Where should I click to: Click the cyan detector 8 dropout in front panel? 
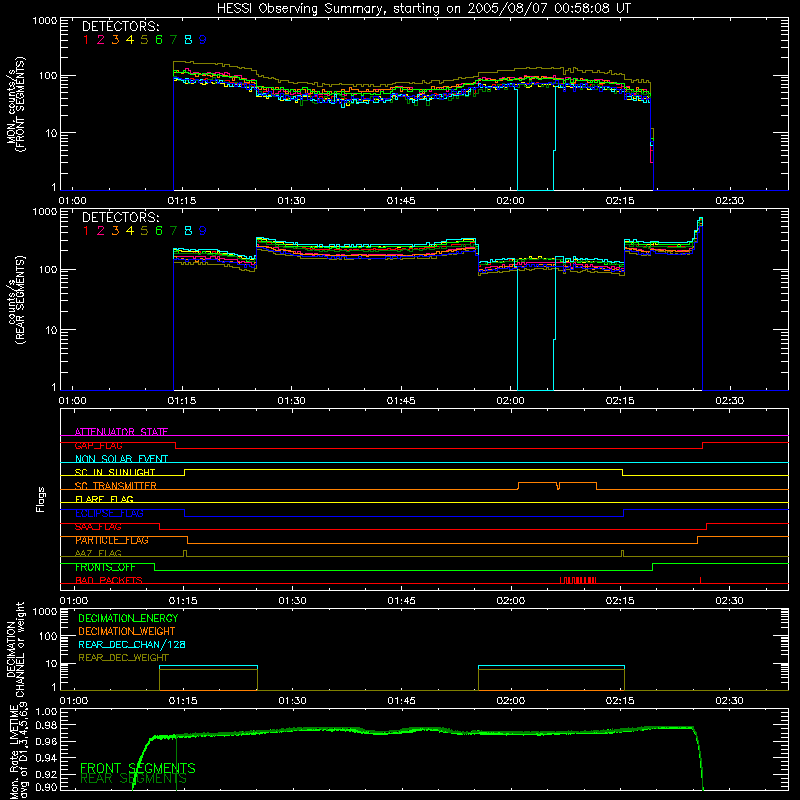(536, 139)
